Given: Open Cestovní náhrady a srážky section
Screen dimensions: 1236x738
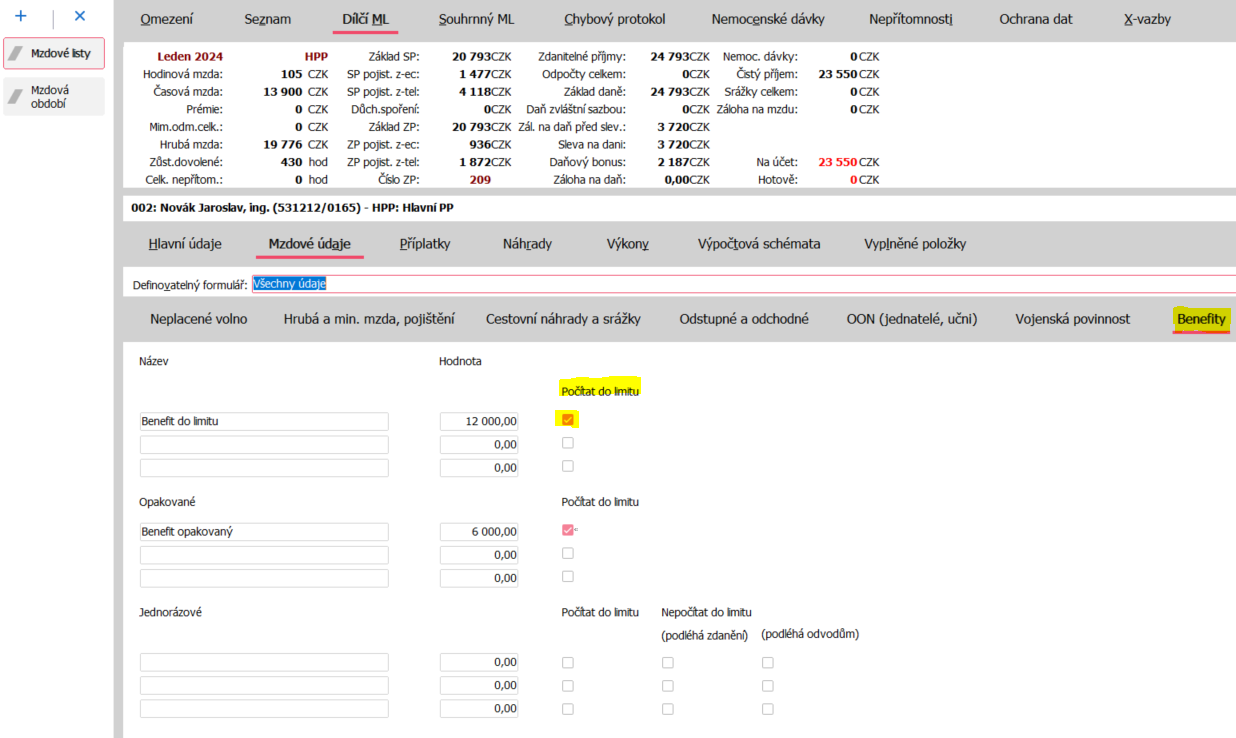Looking at the screenshot, I should (x=563, y=319).
